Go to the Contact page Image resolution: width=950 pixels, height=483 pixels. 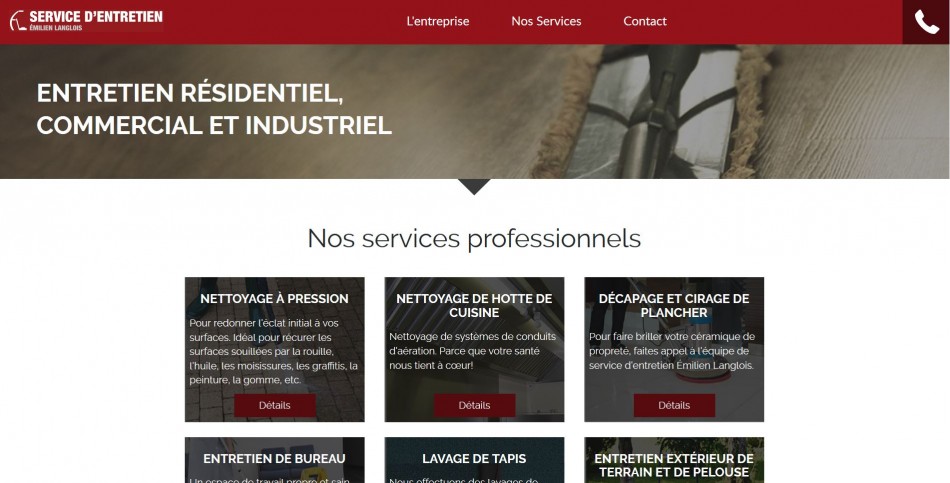coord(645,21)
